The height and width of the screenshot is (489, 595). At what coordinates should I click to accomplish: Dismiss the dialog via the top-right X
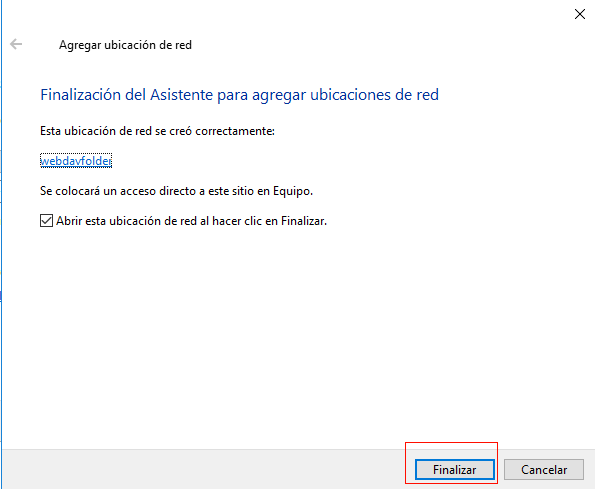(579, 14)
